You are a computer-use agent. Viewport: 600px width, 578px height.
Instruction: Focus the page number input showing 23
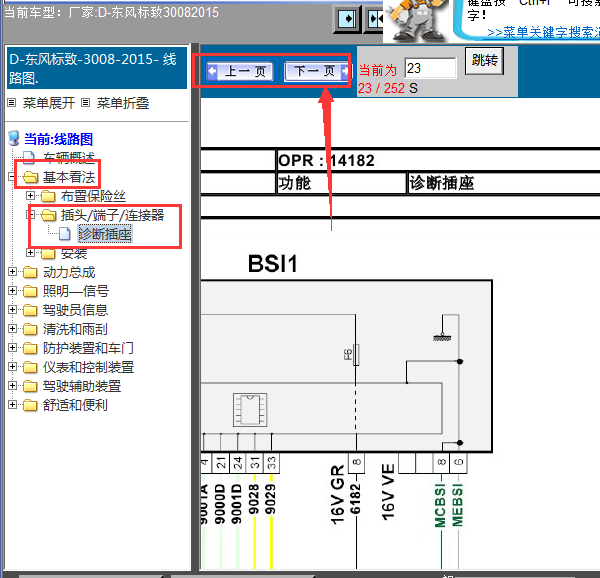pos(430,68)
